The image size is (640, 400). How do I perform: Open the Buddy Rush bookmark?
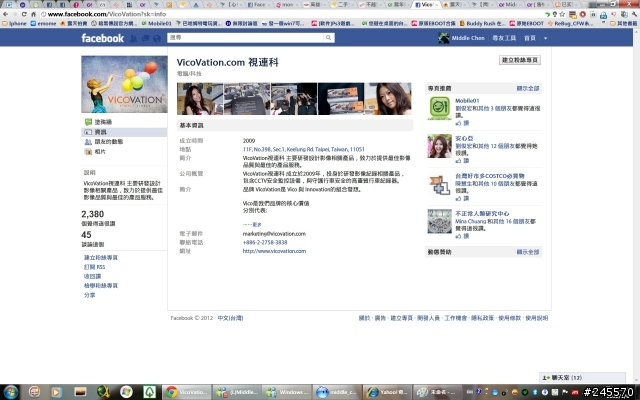click(x=482, y=23)
